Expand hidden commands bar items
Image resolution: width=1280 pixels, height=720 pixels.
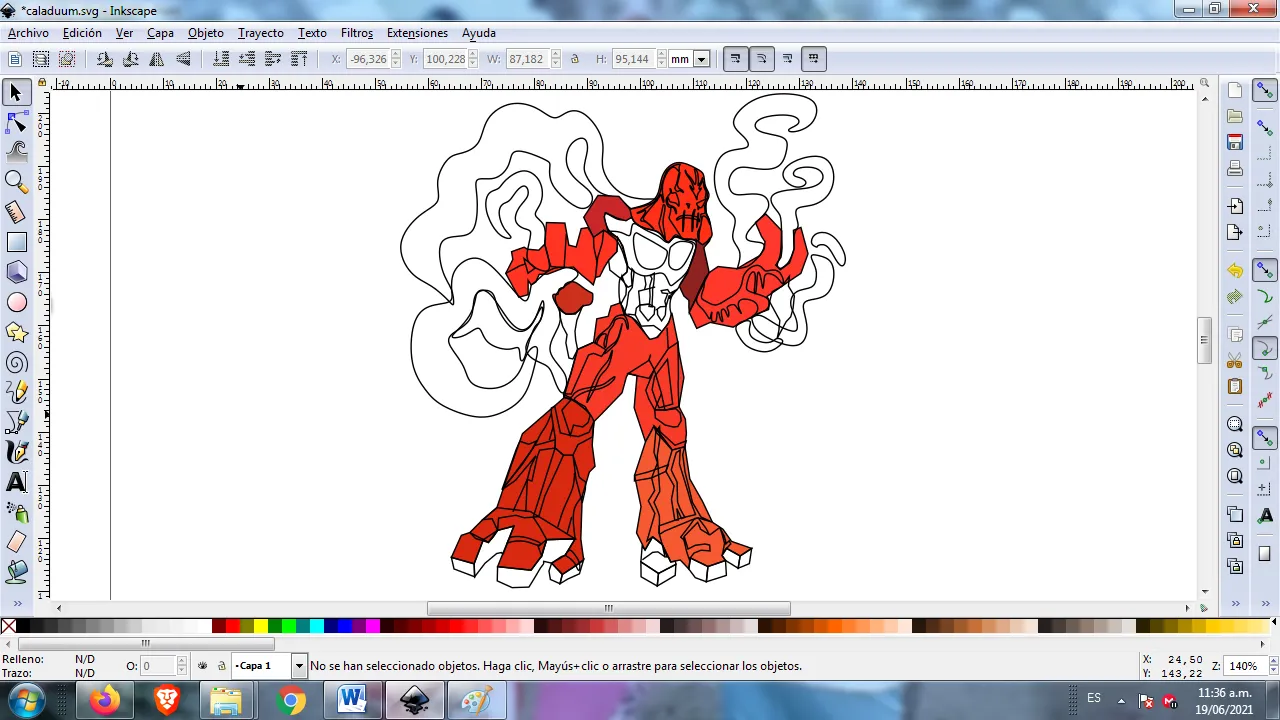[x=1235, y=603]
